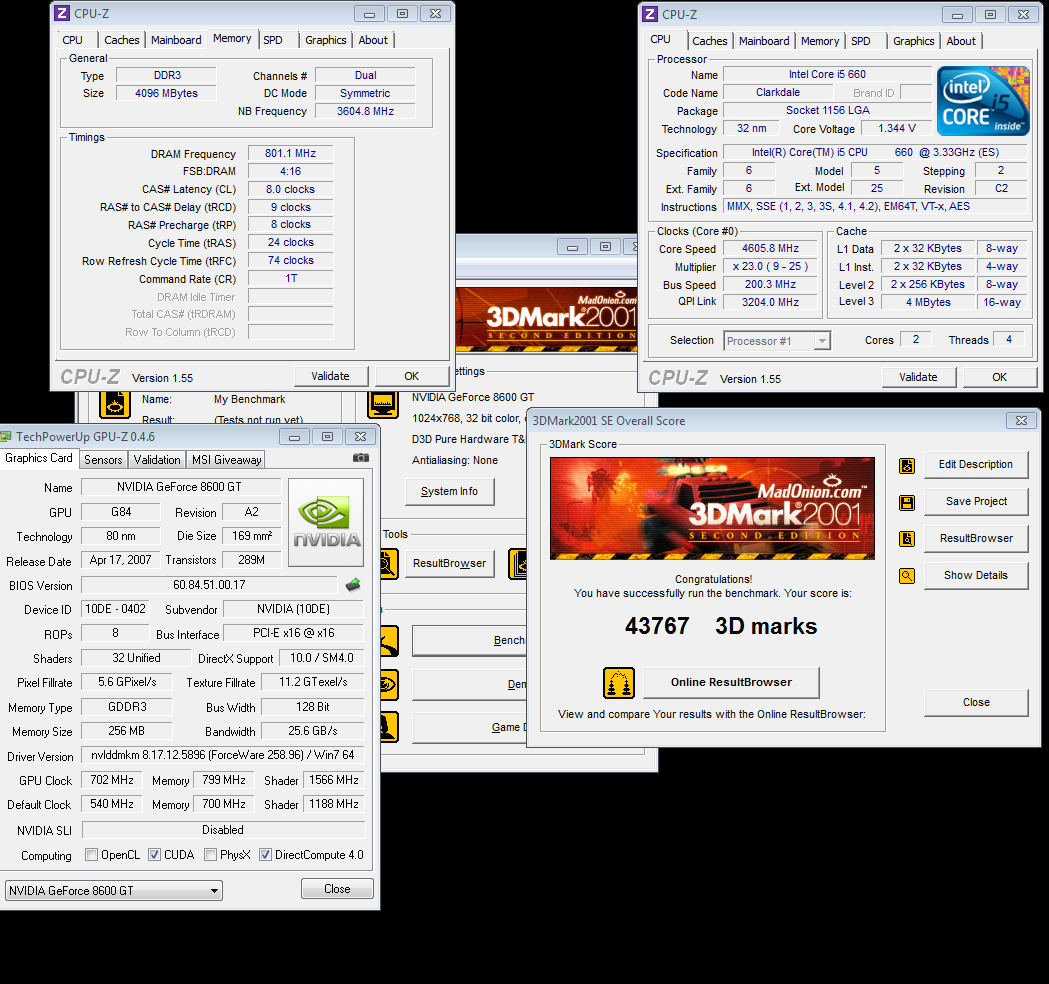The image size is (1049, 984).
Task: Click the Multiplier value x 23.0
Action: (x=771, y=266)
